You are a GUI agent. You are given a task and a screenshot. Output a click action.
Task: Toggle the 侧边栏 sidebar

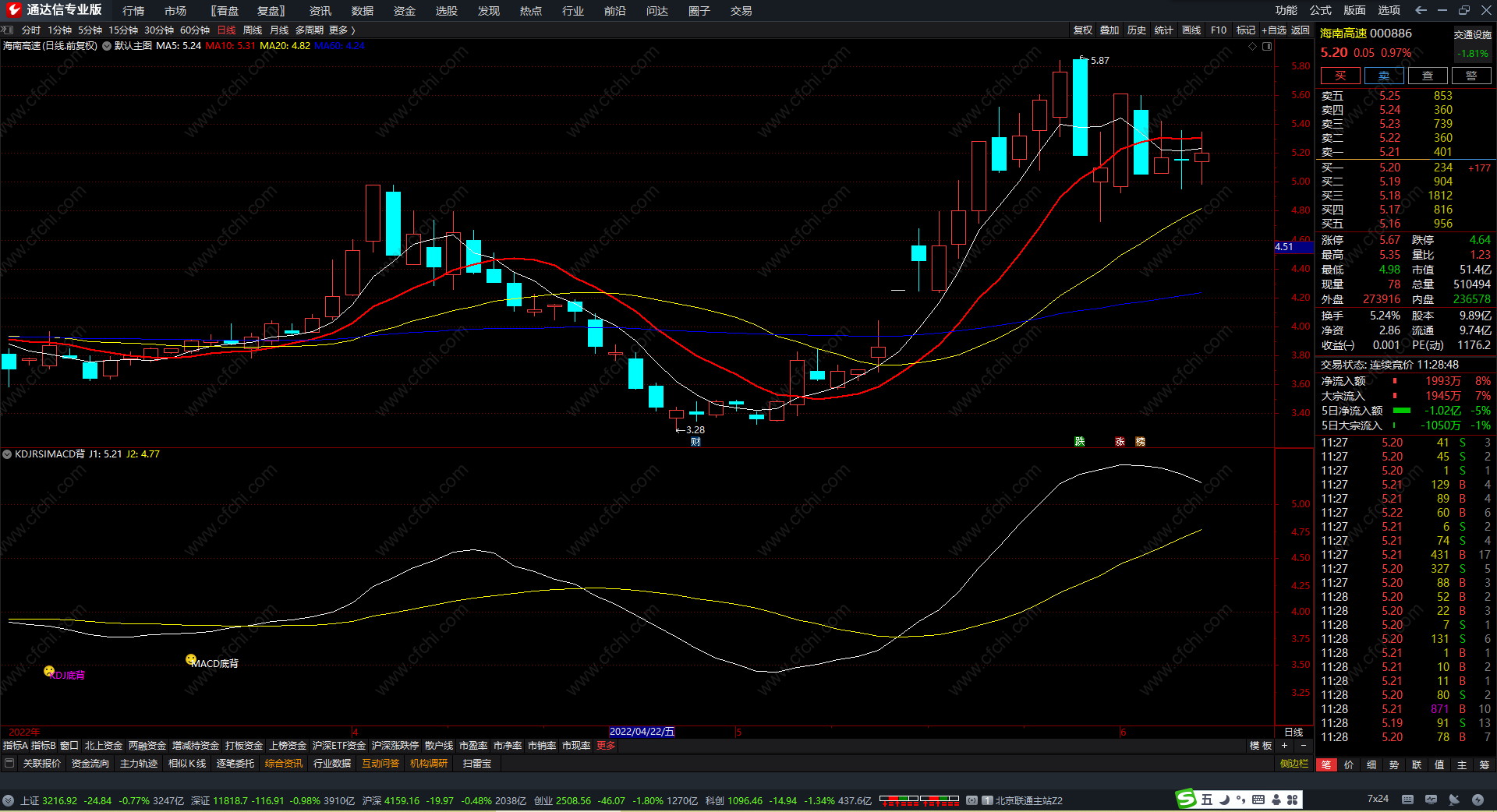click(1294, 764)
